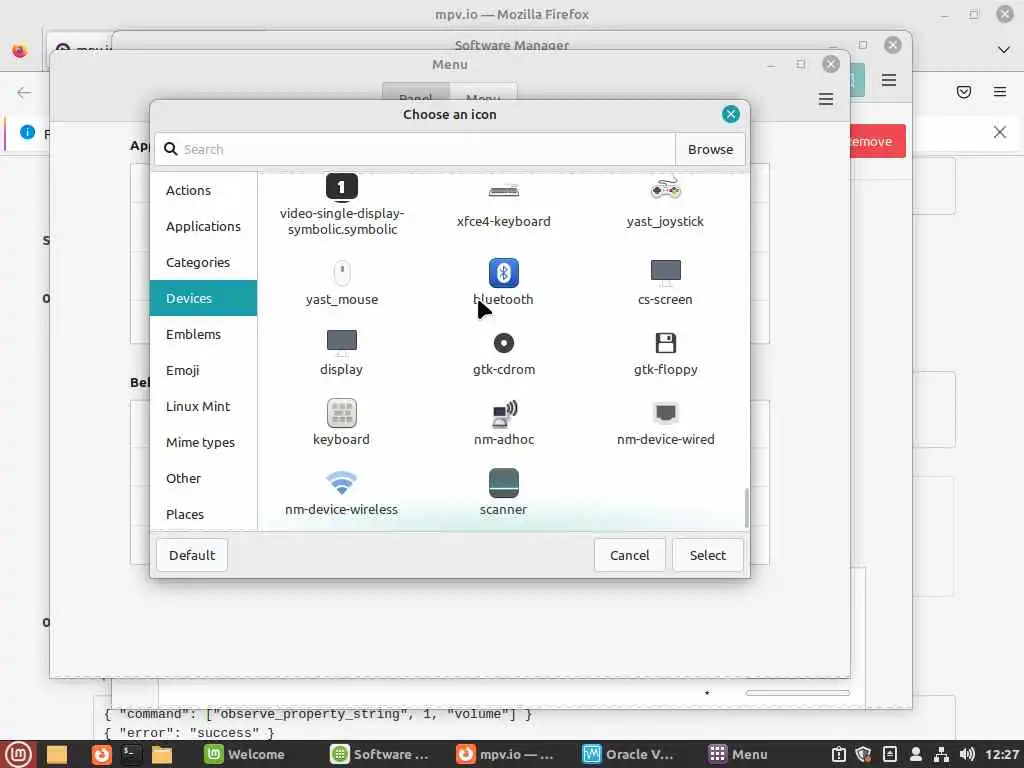Open the Actions icon category
Screen dimensions: 1024x768
point(203,190)
